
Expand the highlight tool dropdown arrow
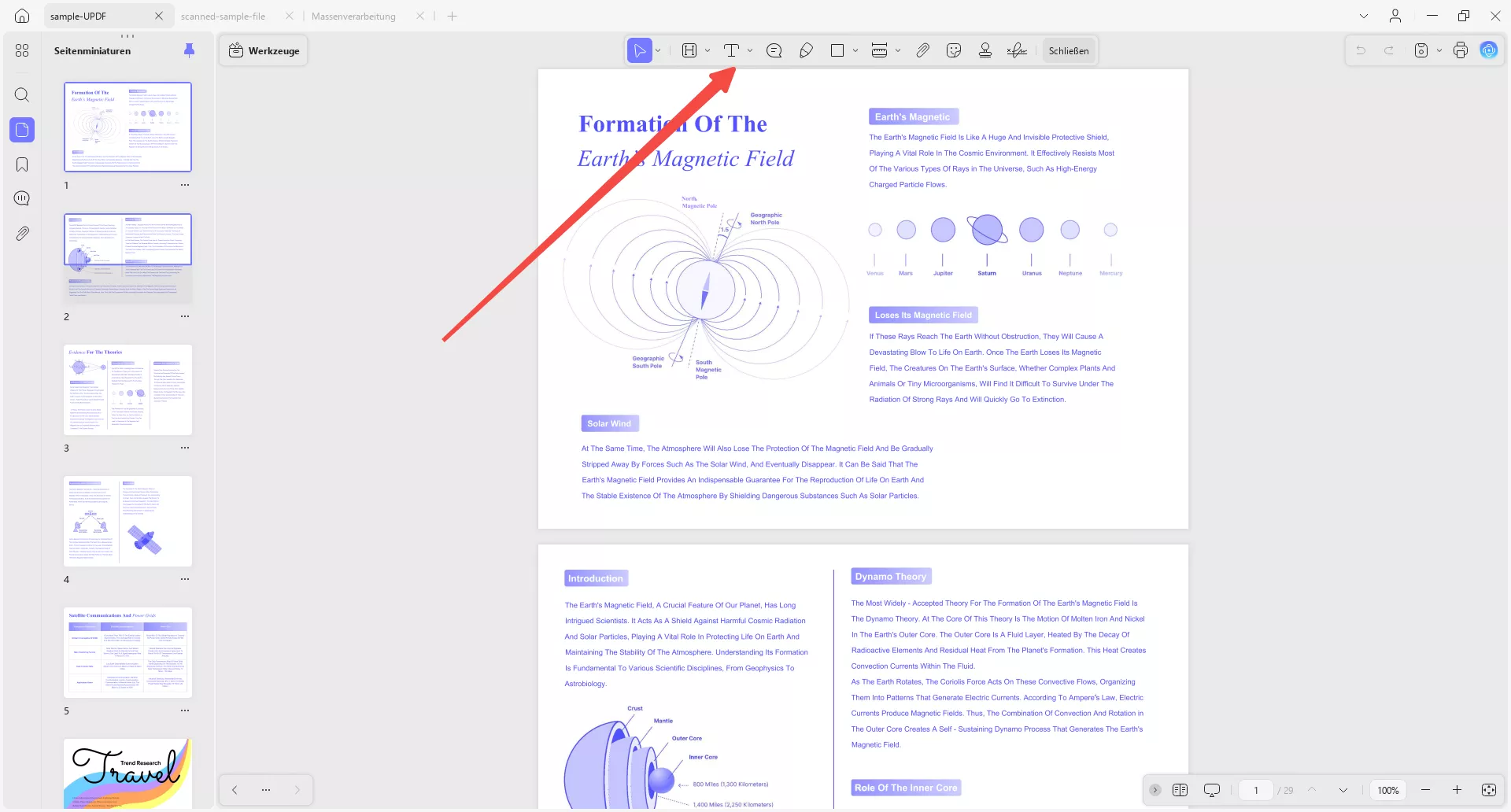point(707,50)
